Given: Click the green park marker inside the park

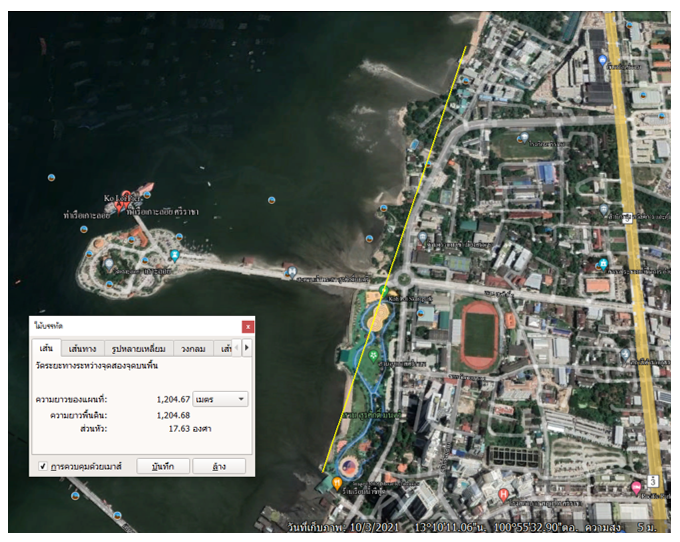Looking at the screenshot, I should coord(374,355).
